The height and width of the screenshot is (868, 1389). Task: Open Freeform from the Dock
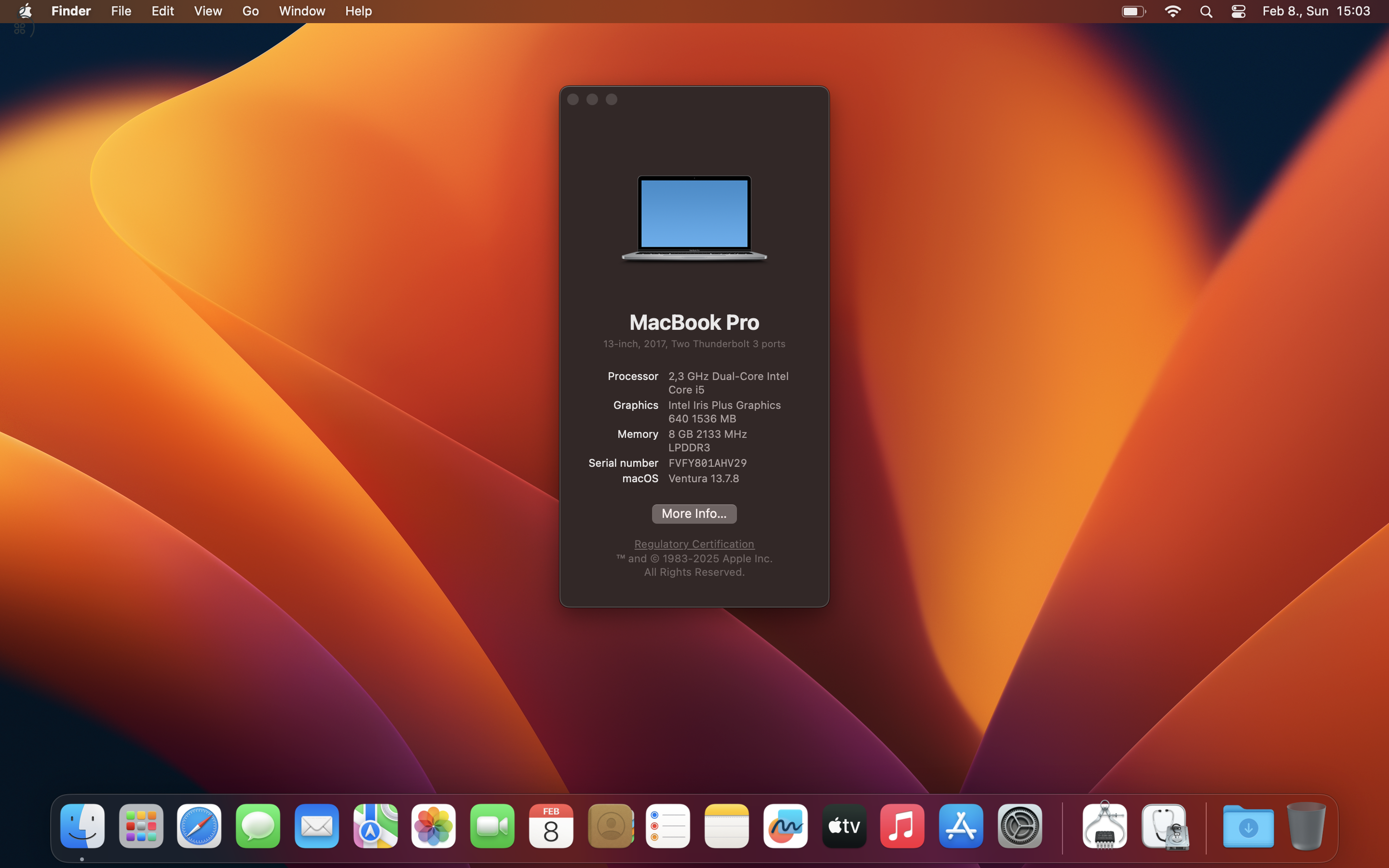coord(785,826)
